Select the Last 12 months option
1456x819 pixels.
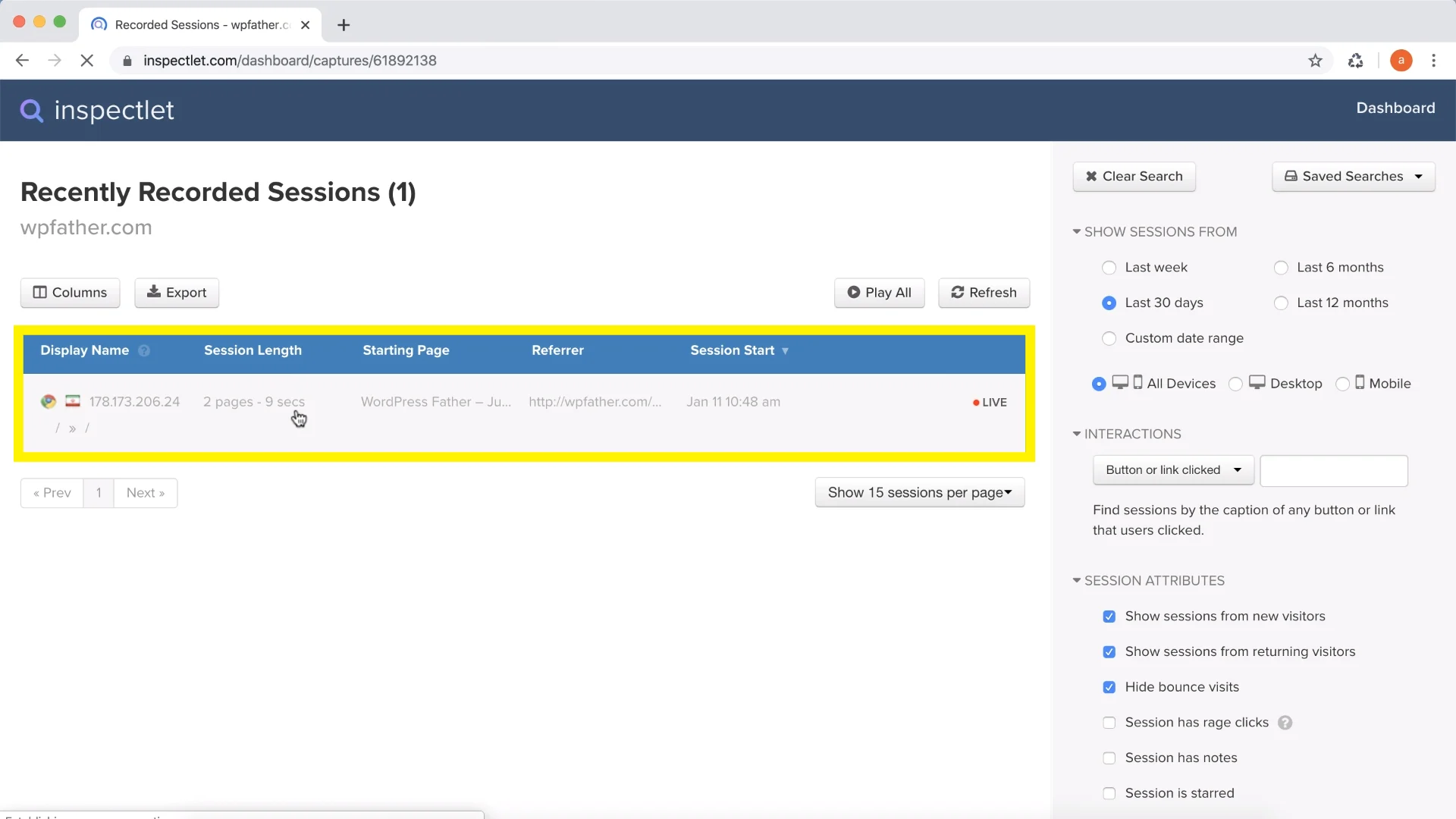pyautogui.click(x=1281, y=303)
